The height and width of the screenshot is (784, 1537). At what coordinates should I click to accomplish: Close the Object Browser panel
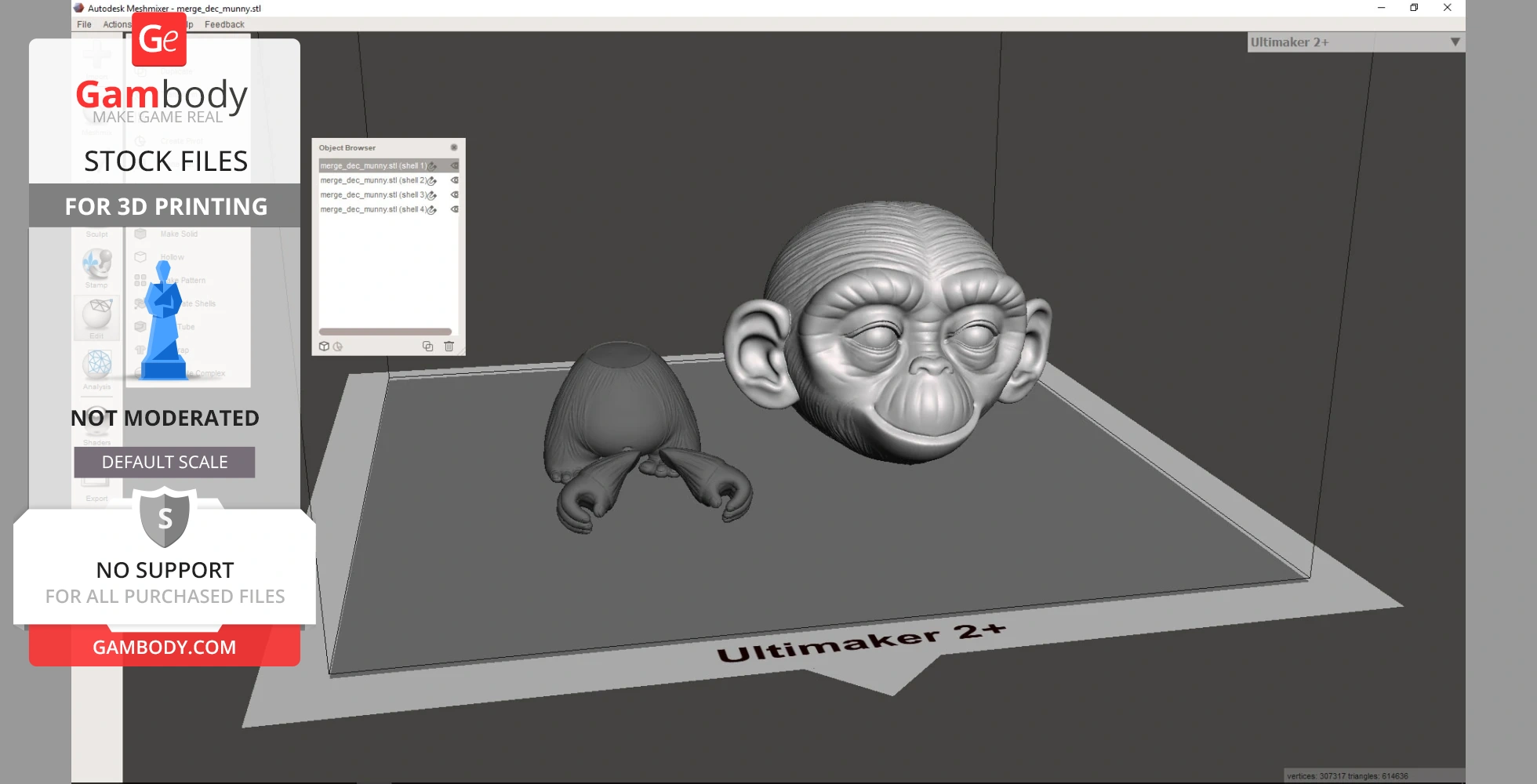click(x=453, y=147)
